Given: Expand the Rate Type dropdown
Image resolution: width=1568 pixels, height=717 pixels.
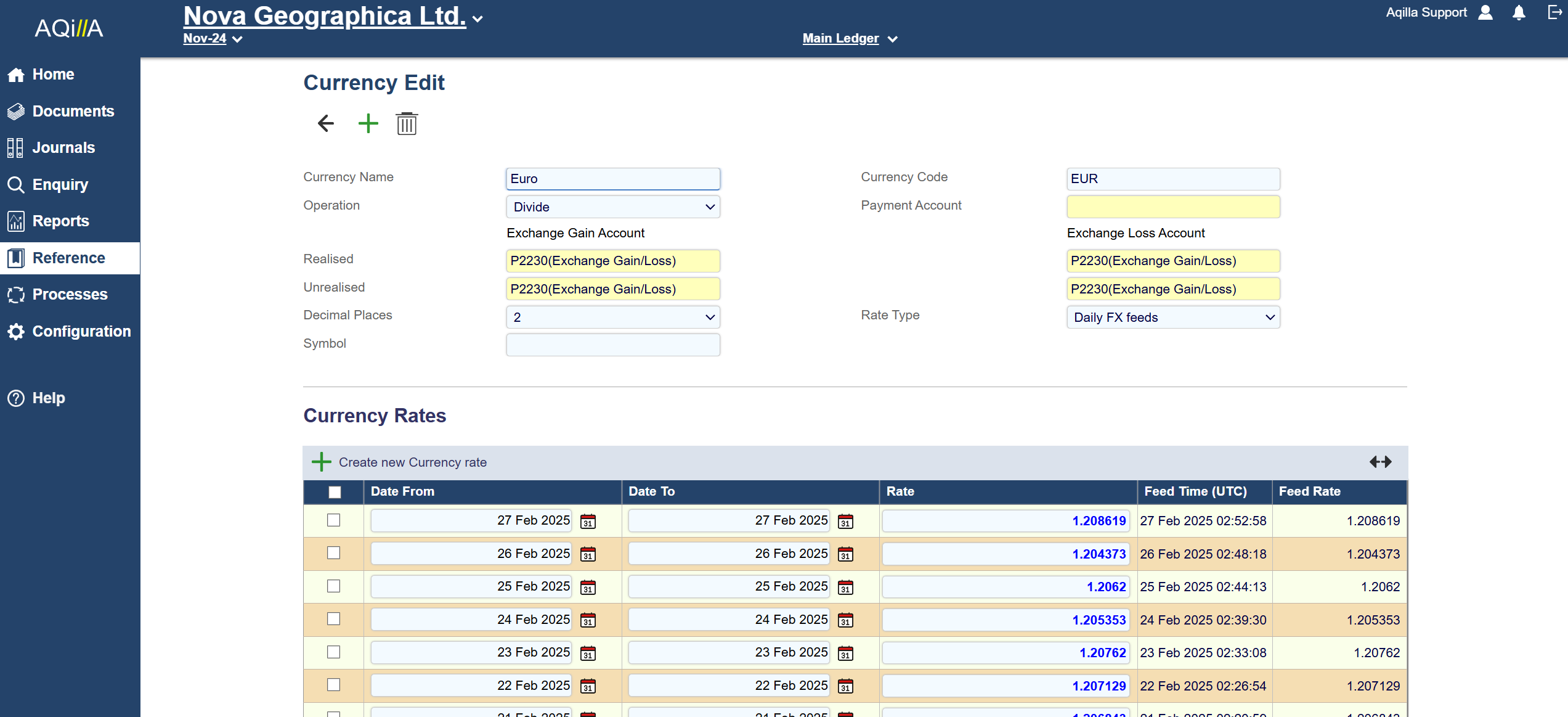Looking at the screenshot, I should pos(1172,318).
